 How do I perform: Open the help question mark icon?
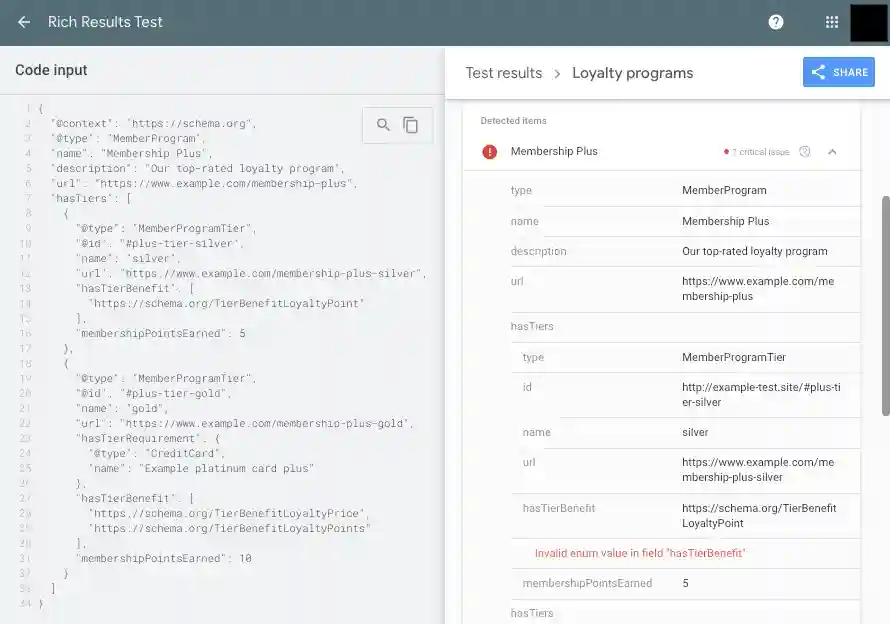pyautogui.click(x=776, y=22)
